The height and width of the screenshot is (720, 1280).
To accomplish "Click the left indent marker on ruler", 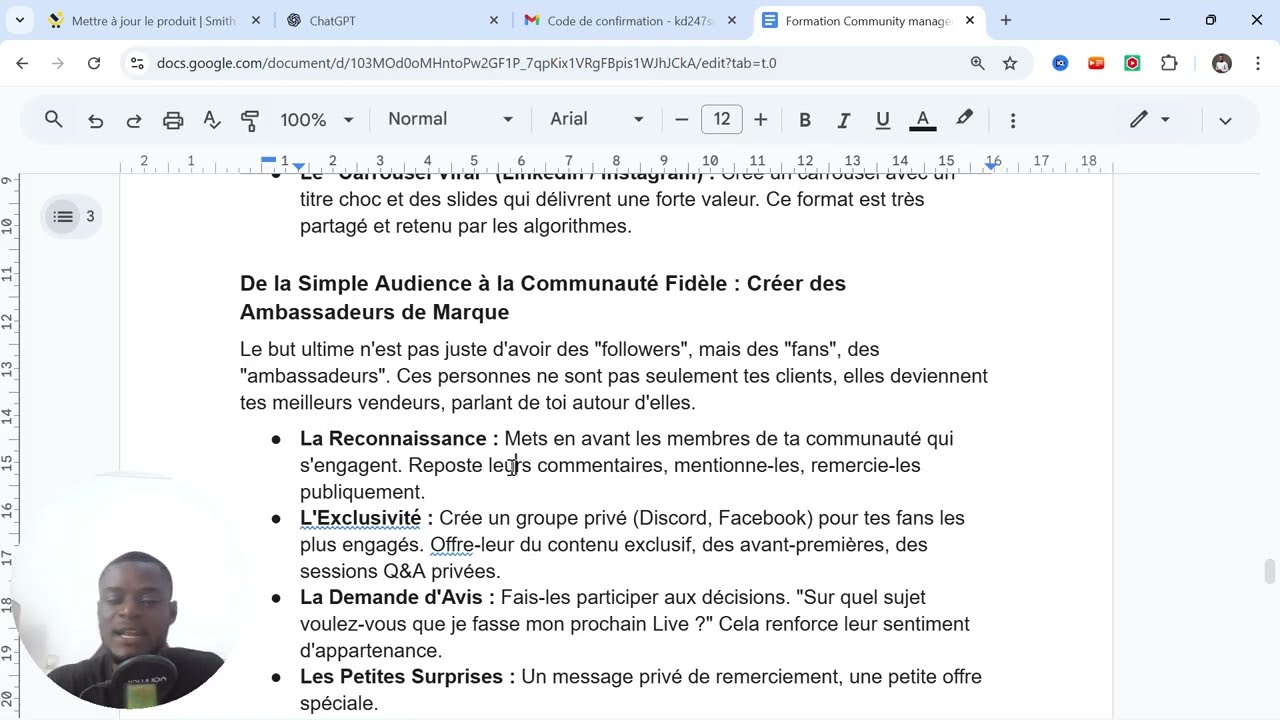I will [x=299, y=165].
